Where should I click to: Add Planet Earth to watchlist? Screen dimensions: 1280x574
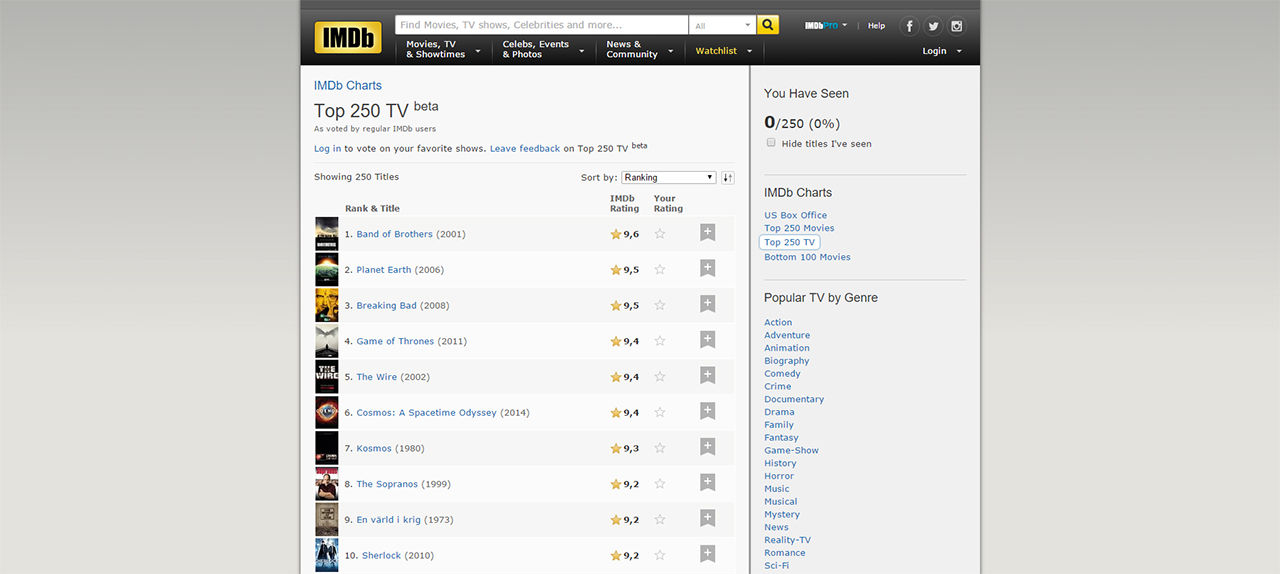(707, 269)
